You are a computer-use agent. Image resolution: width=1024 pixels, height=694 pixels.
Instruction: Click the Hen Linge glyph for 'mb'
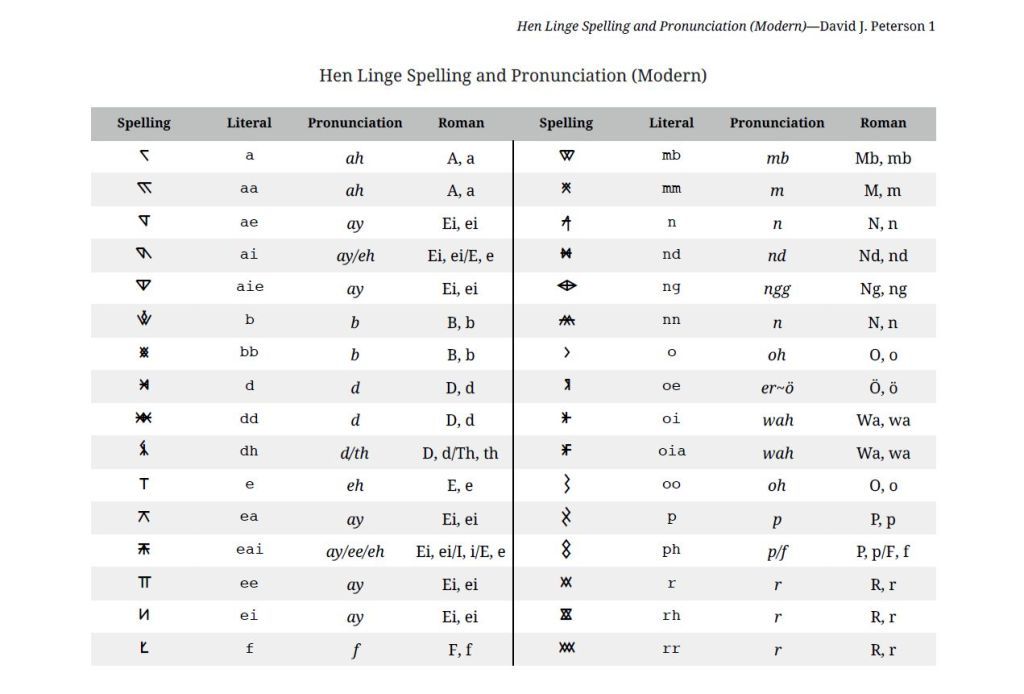coord(566,155)
